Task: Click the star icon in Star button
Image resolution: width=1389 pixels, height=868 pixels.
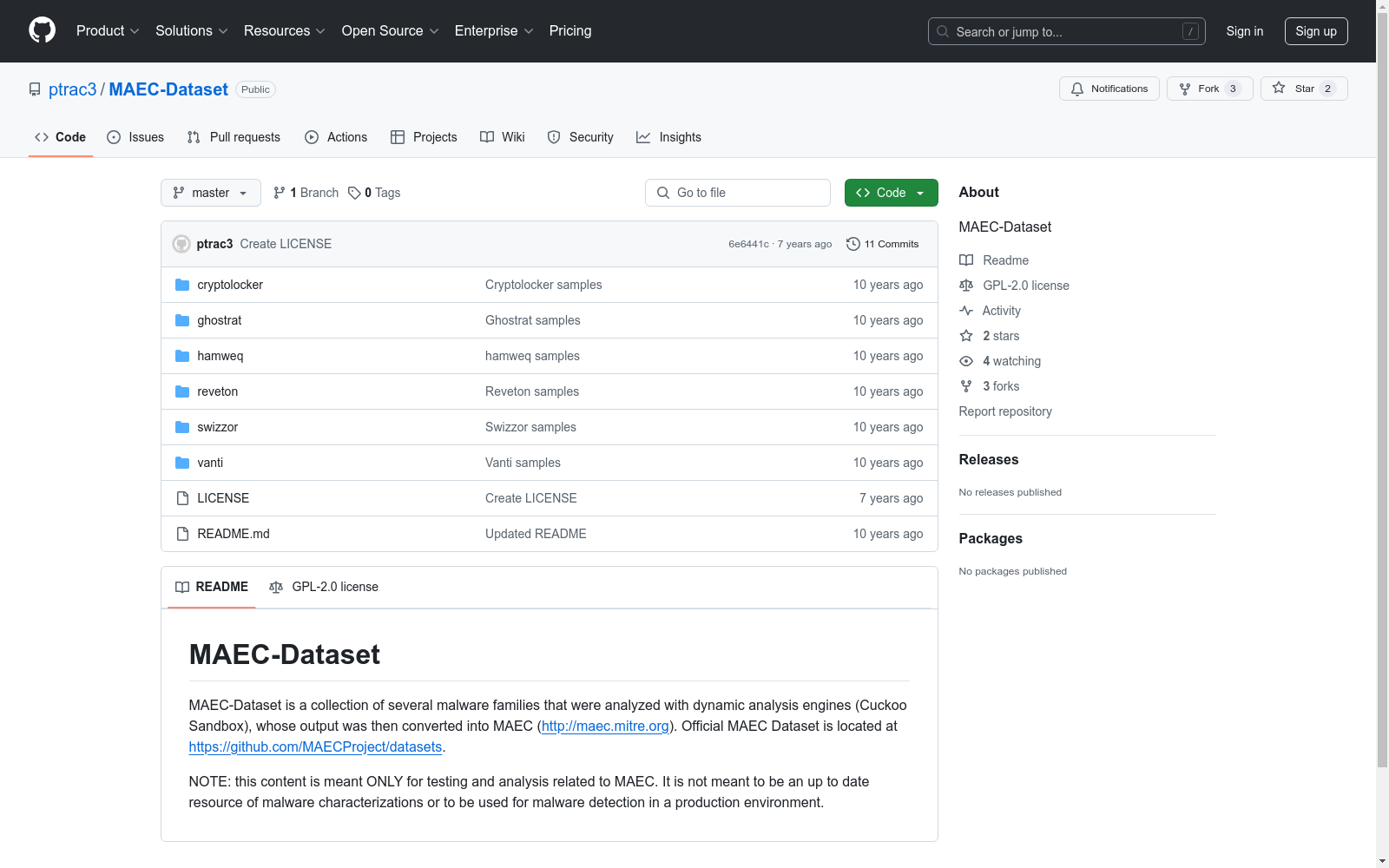Action: click(x=1279, y=89)
